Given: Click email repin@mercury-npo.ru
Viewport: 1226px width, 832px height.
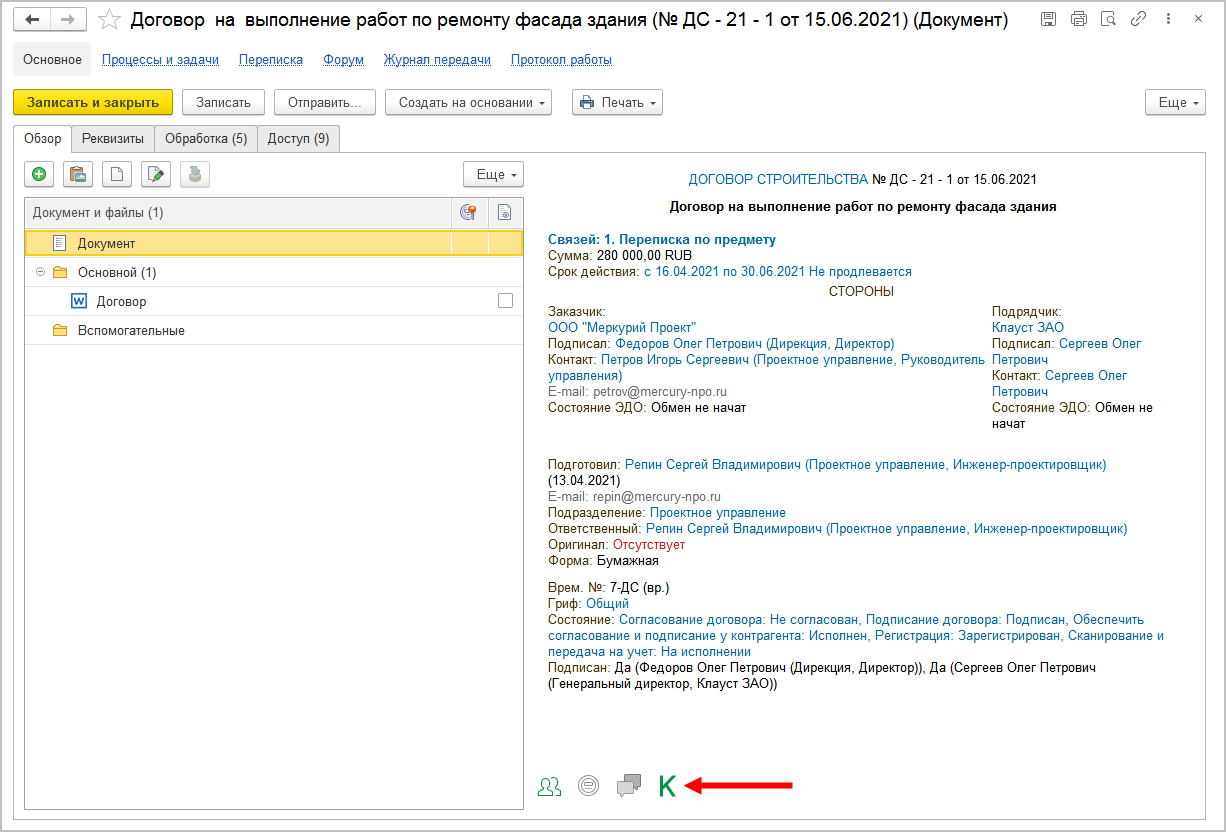Looking at the screenshot, I should click(x=657, y=496).
